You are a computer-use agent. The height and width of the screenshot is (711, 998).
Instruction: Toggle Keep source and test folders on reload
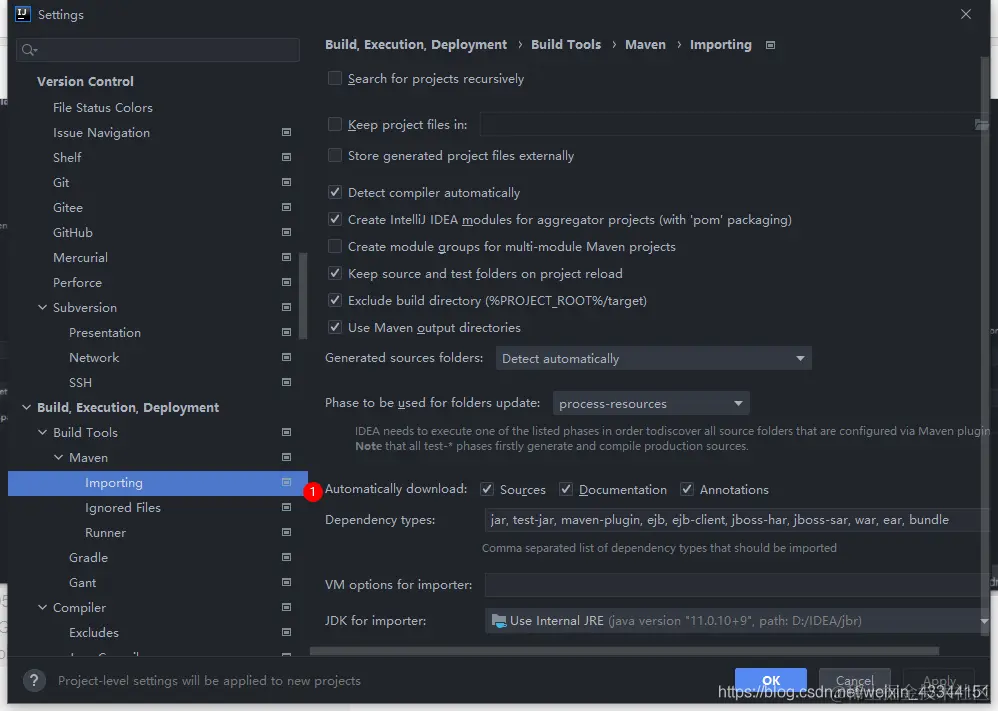click(334, 273)
